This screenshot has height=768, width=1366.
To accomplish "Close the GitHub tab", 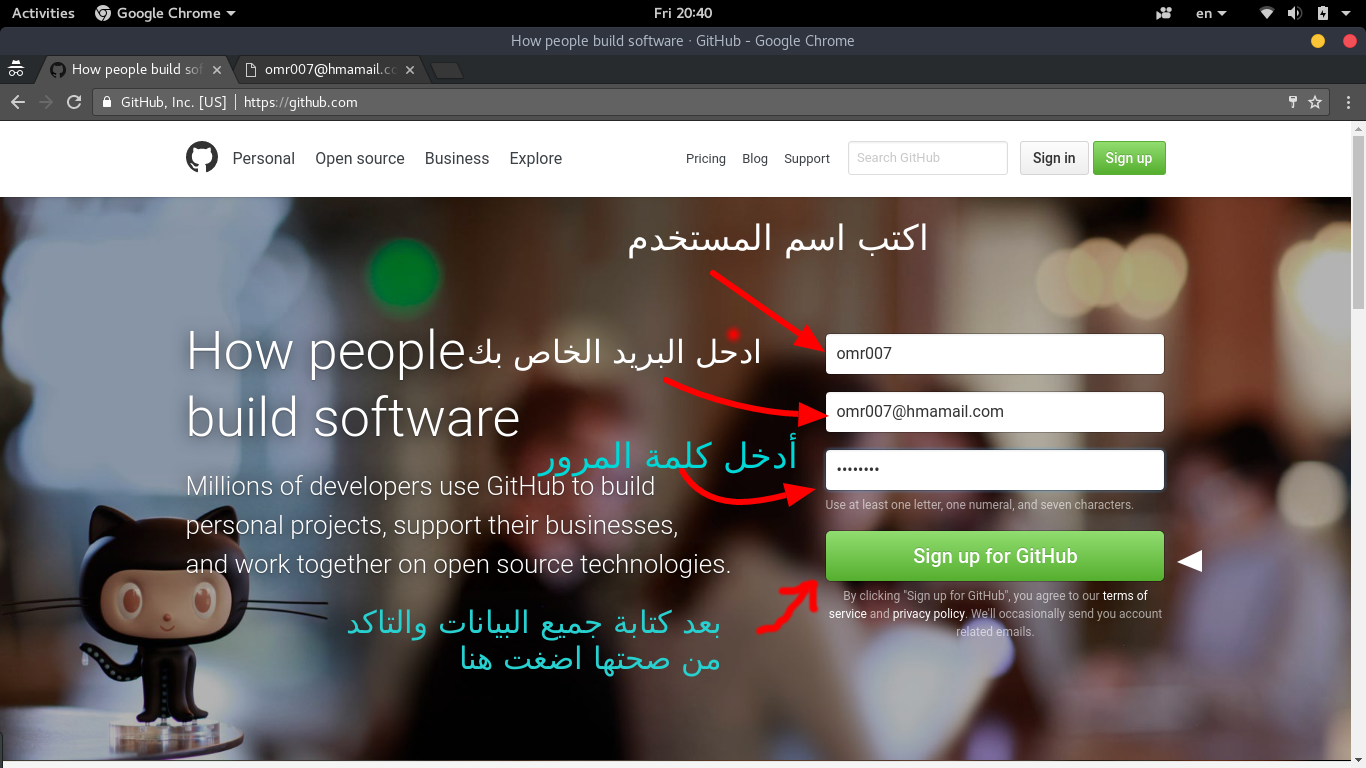I will (217, 70).
